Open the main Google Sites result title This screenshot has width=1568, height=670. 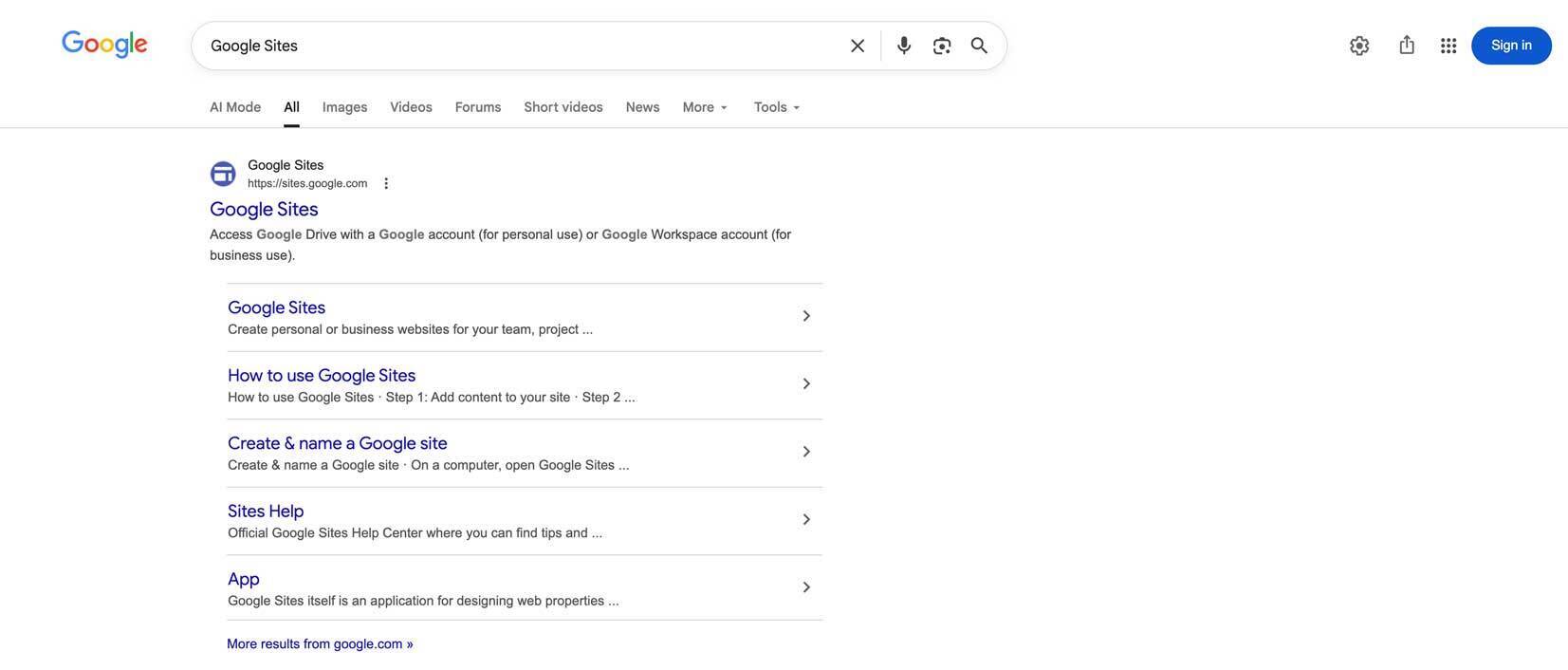coord(264,209)
